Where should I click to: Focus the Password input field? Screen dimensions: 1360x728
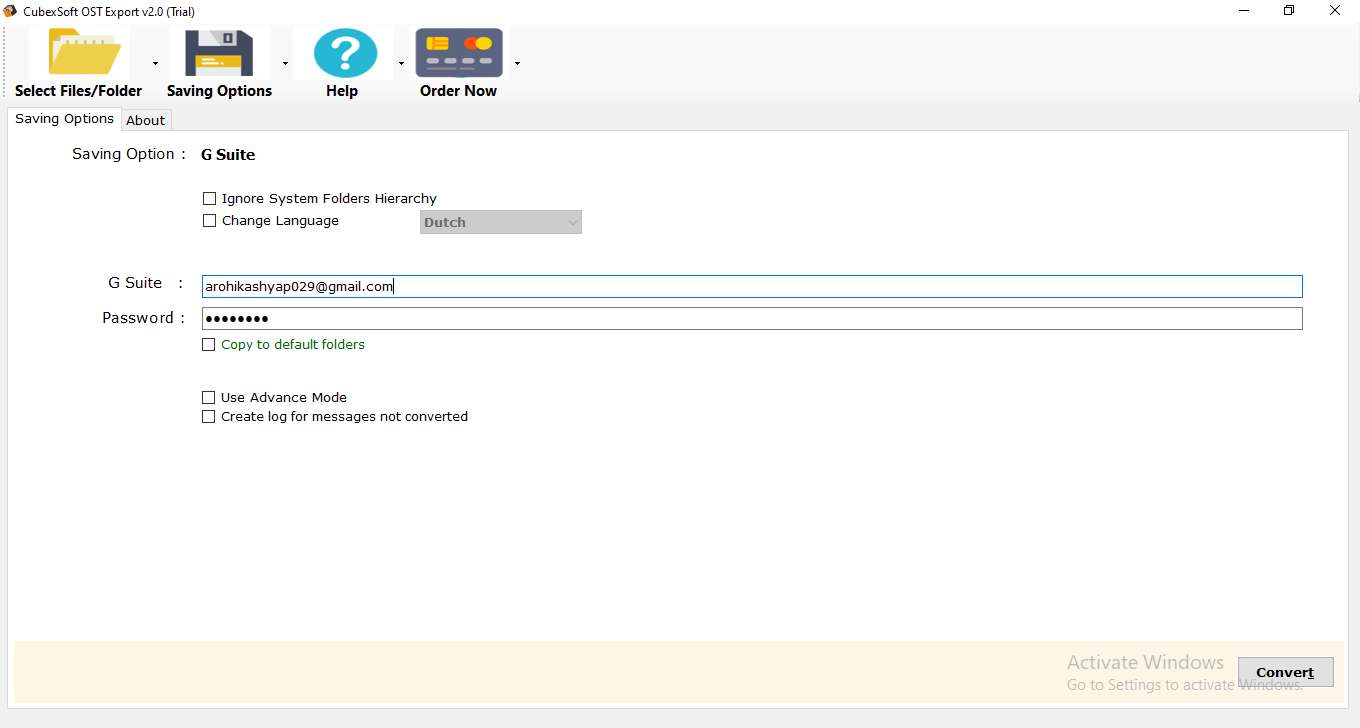[750, 319]
